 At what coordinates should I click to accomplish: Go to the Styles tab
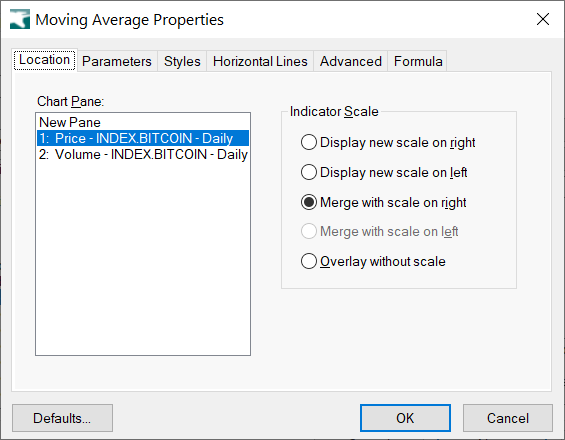(182, 61)
